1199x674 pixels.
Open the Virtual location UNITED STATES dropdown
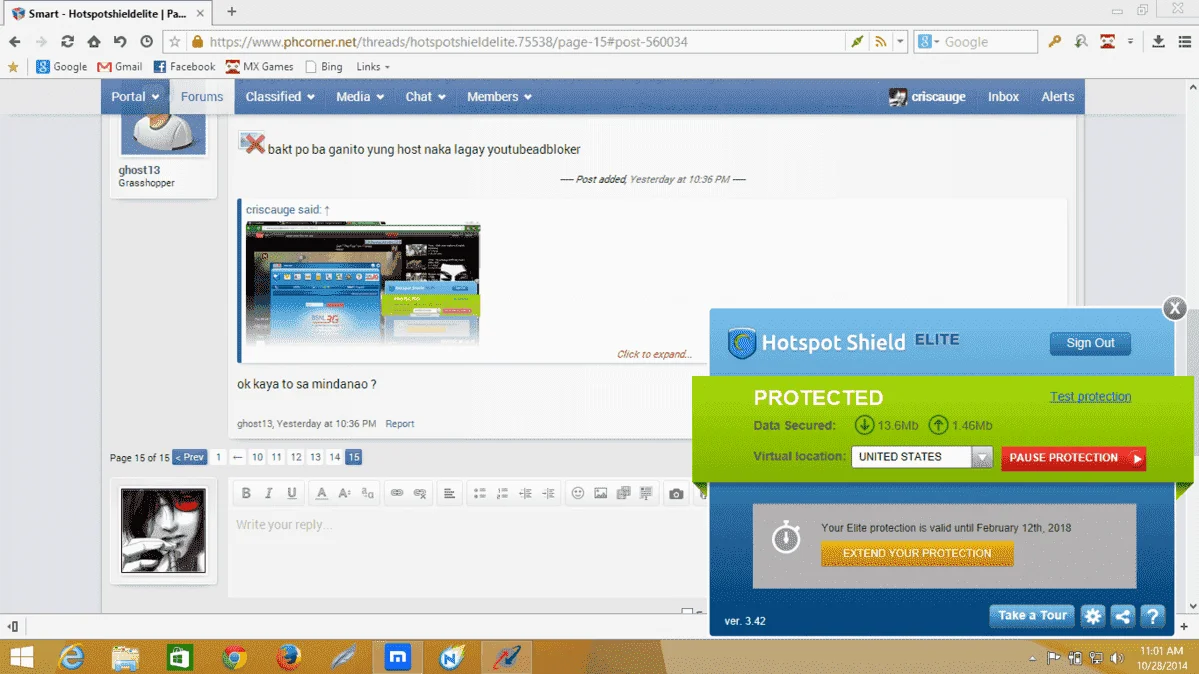point(921,457)
